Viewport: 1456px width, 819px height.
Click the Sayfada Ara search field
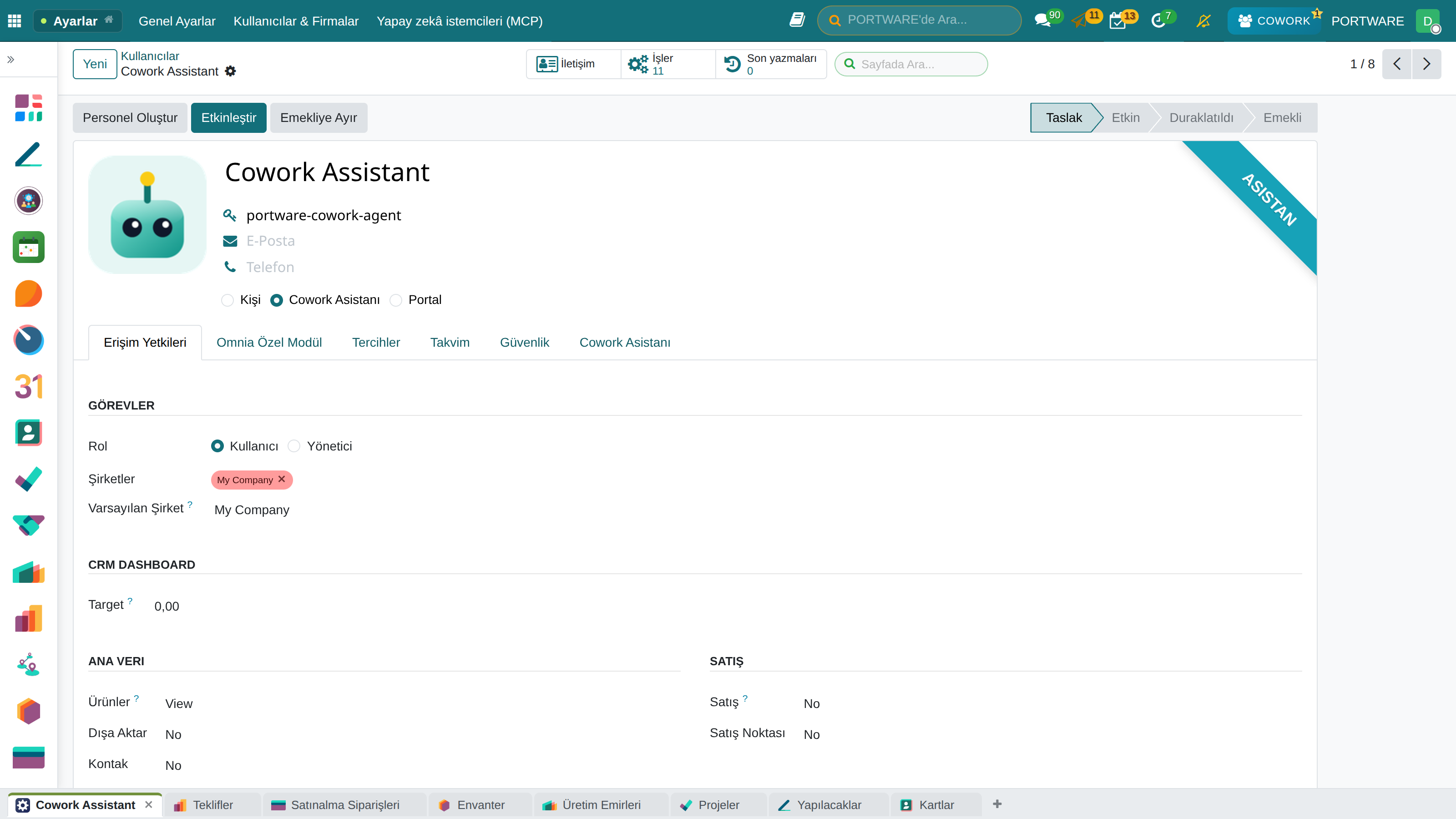(x=911, y=64)
